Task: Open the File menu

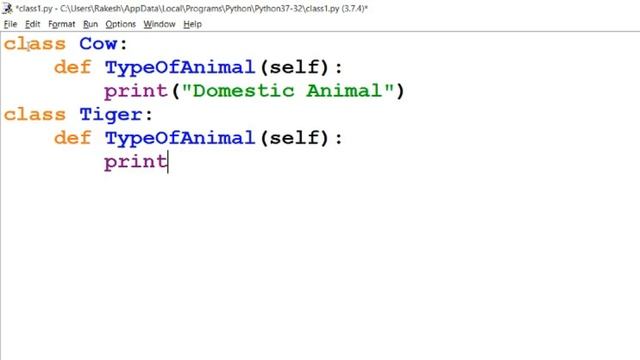Action: 10,24
